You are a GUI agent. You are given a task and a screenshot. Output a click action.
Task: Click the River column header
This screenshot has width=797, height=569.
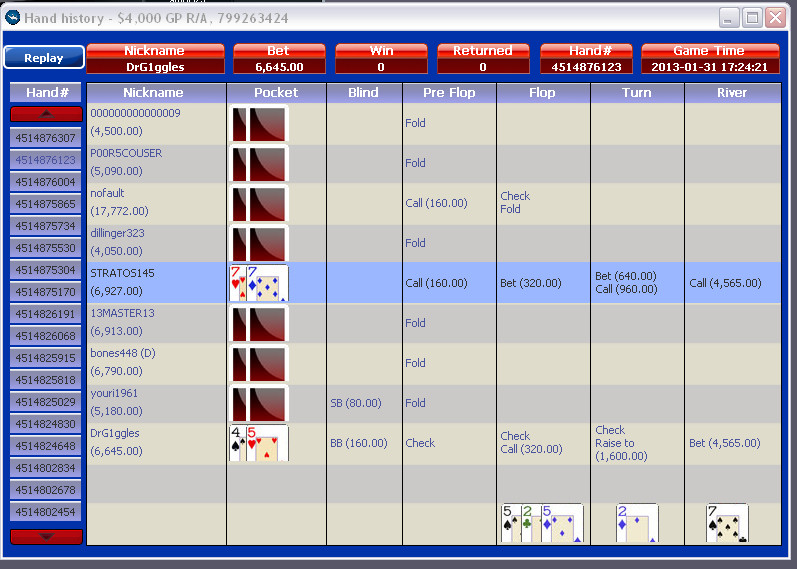click(x=732, y=93)
